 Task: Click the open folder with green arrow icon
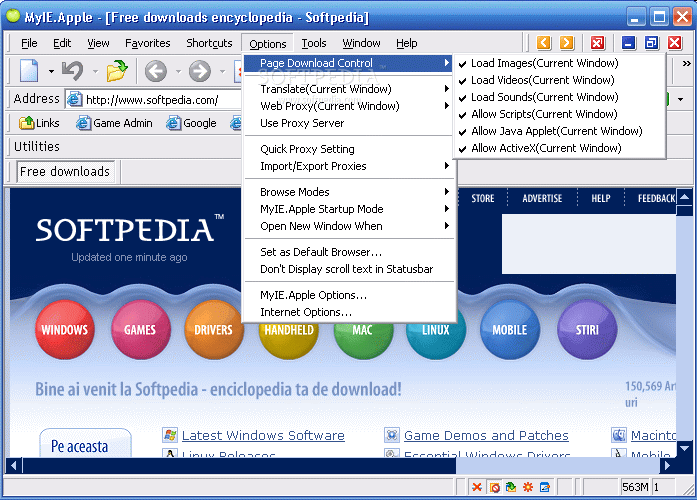coord(117,70)
